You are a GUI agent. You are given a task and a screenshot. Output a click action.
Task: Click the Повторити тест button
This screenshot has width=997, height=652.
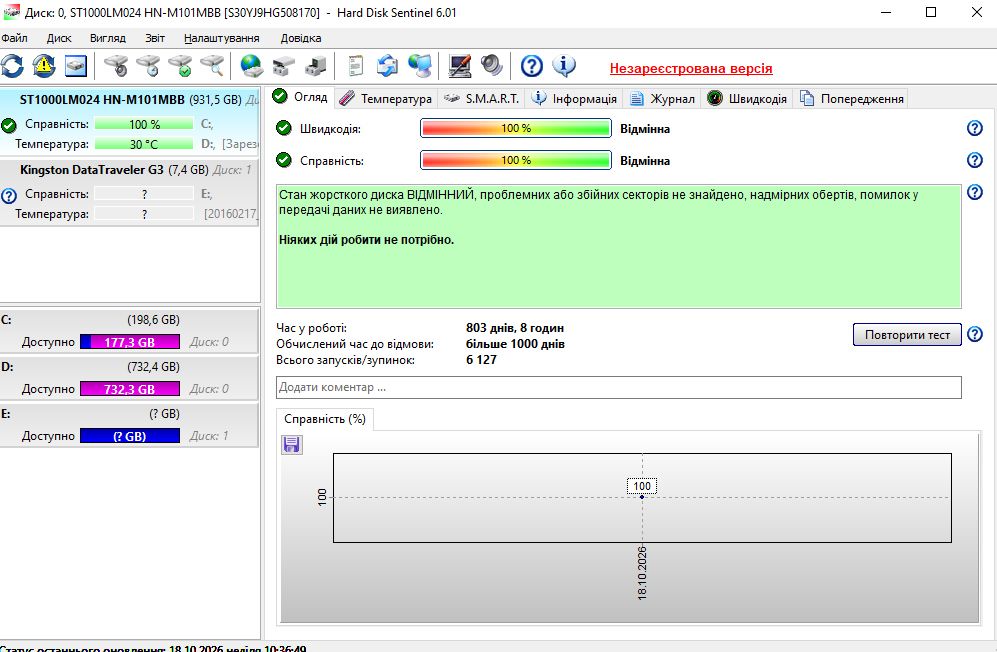click(x=907, y=335)
